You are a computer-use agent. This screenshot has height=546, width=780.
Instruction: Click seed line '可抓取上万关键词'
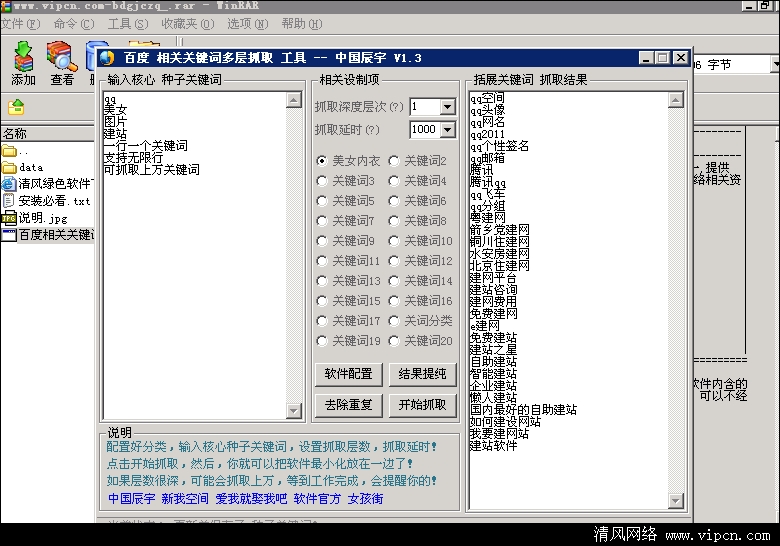pyautogui.click(x=152, y=170)
